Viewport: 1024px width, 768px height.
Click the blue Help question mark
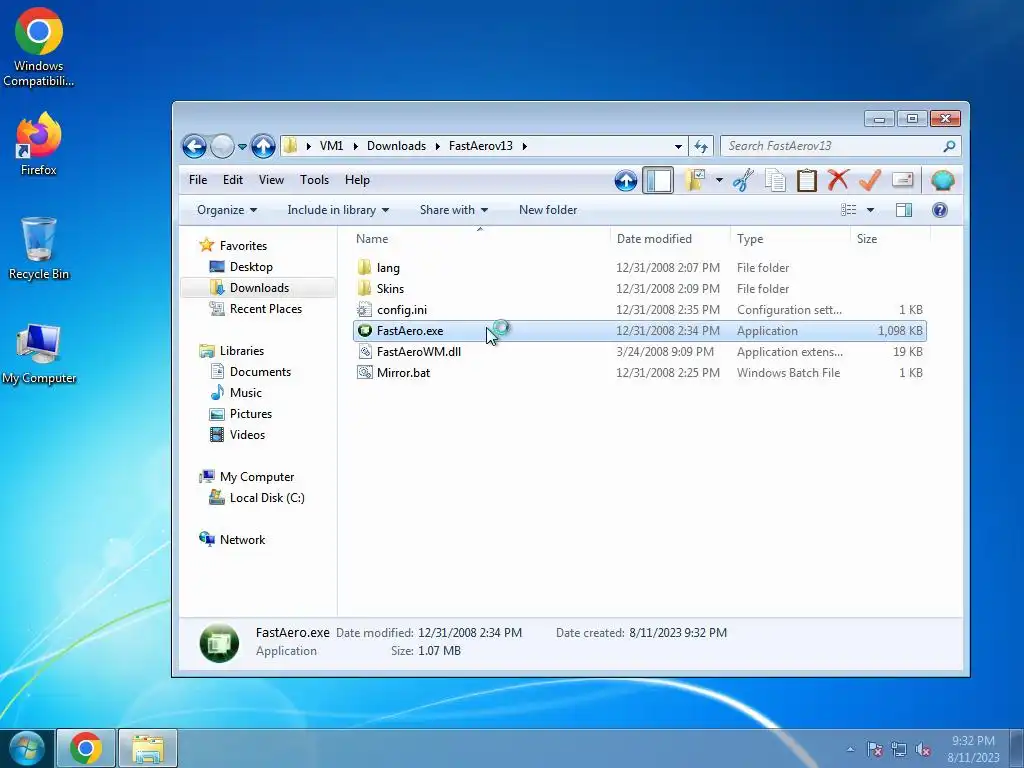940,210
